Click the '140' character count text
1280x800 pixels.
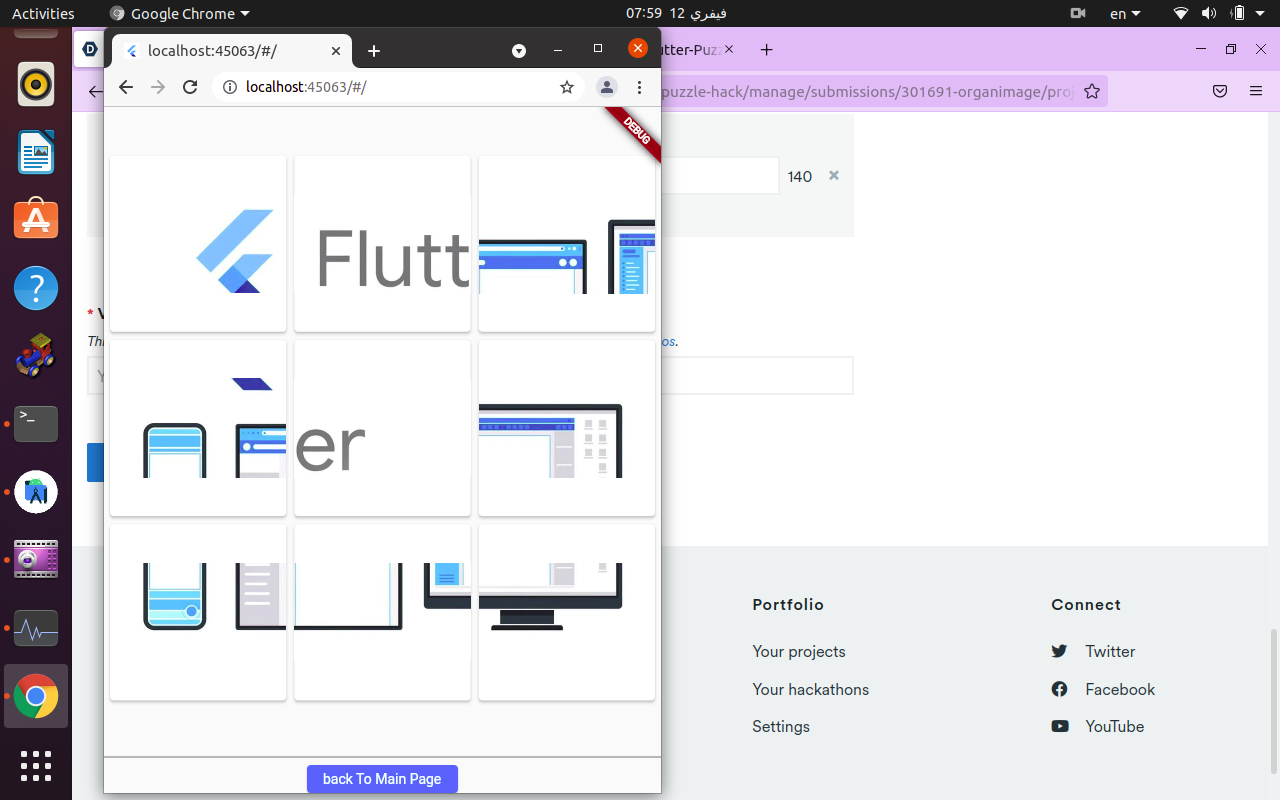pos(800,177)
